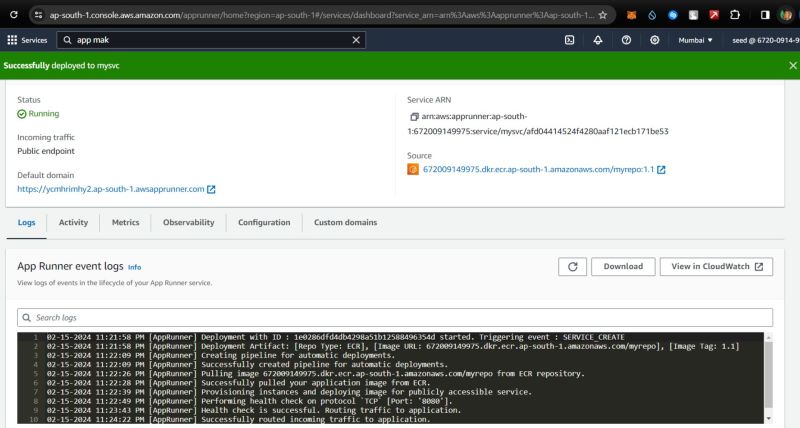800x428 pixels.
Task: Click the Info link beside event logs
Action: [x=135, y=267]
